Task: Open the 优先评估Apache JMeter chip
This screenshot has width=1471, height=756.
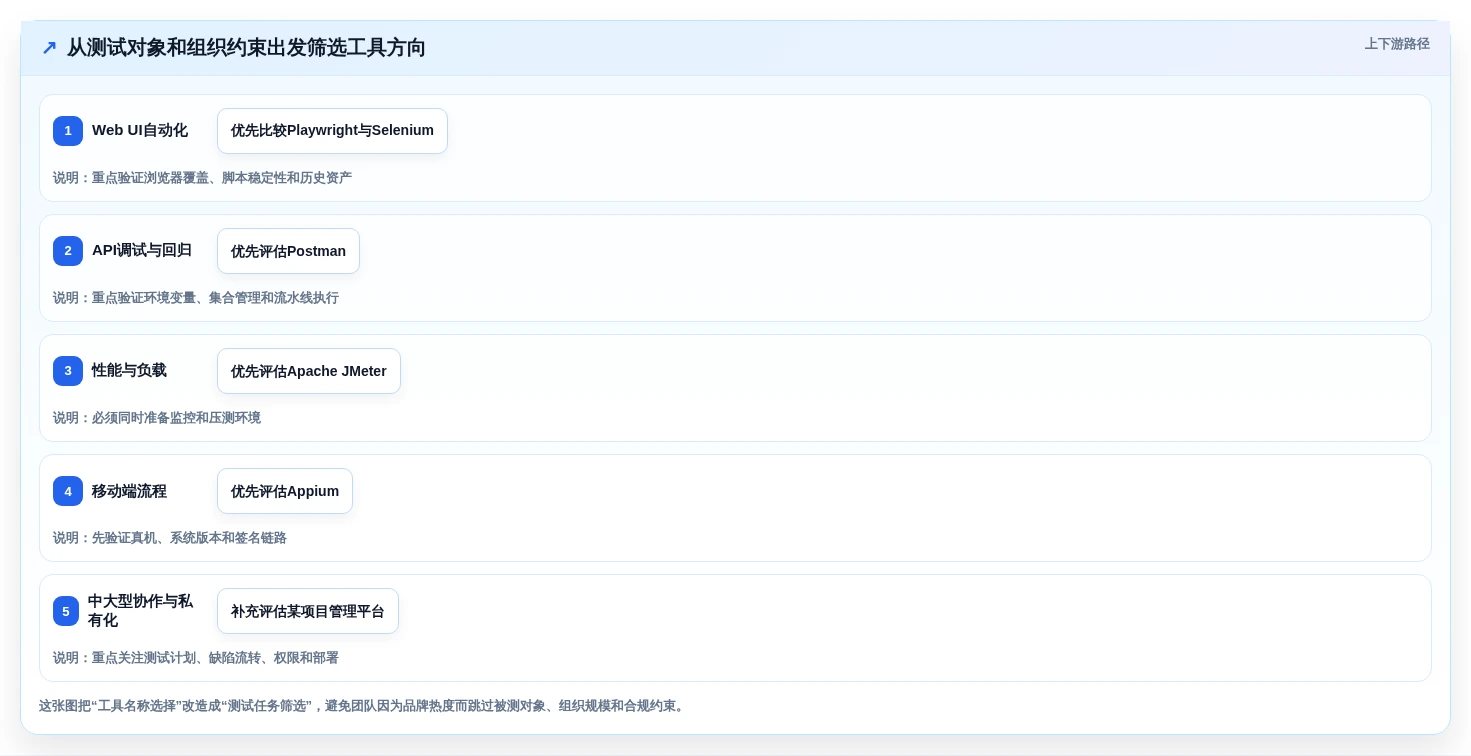Action: 309,371
